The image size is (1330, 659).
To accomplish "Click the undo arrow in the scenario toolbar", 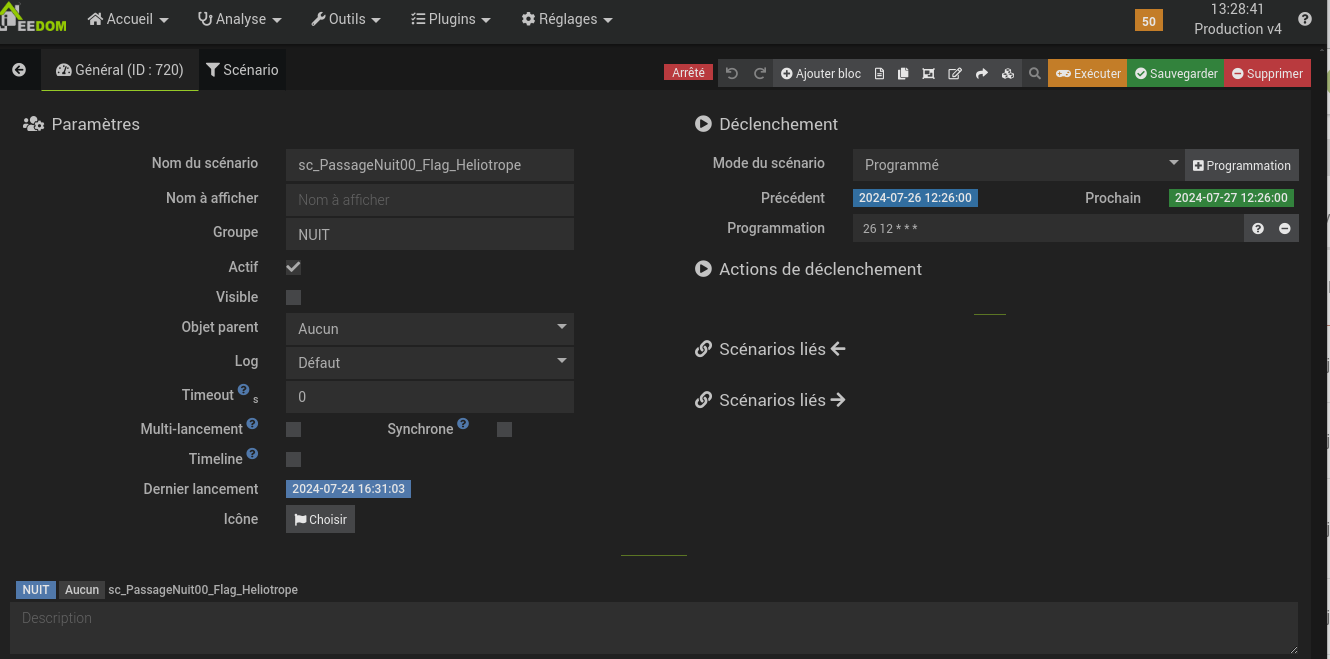I will pyautogui.click(x=732, y=73).
